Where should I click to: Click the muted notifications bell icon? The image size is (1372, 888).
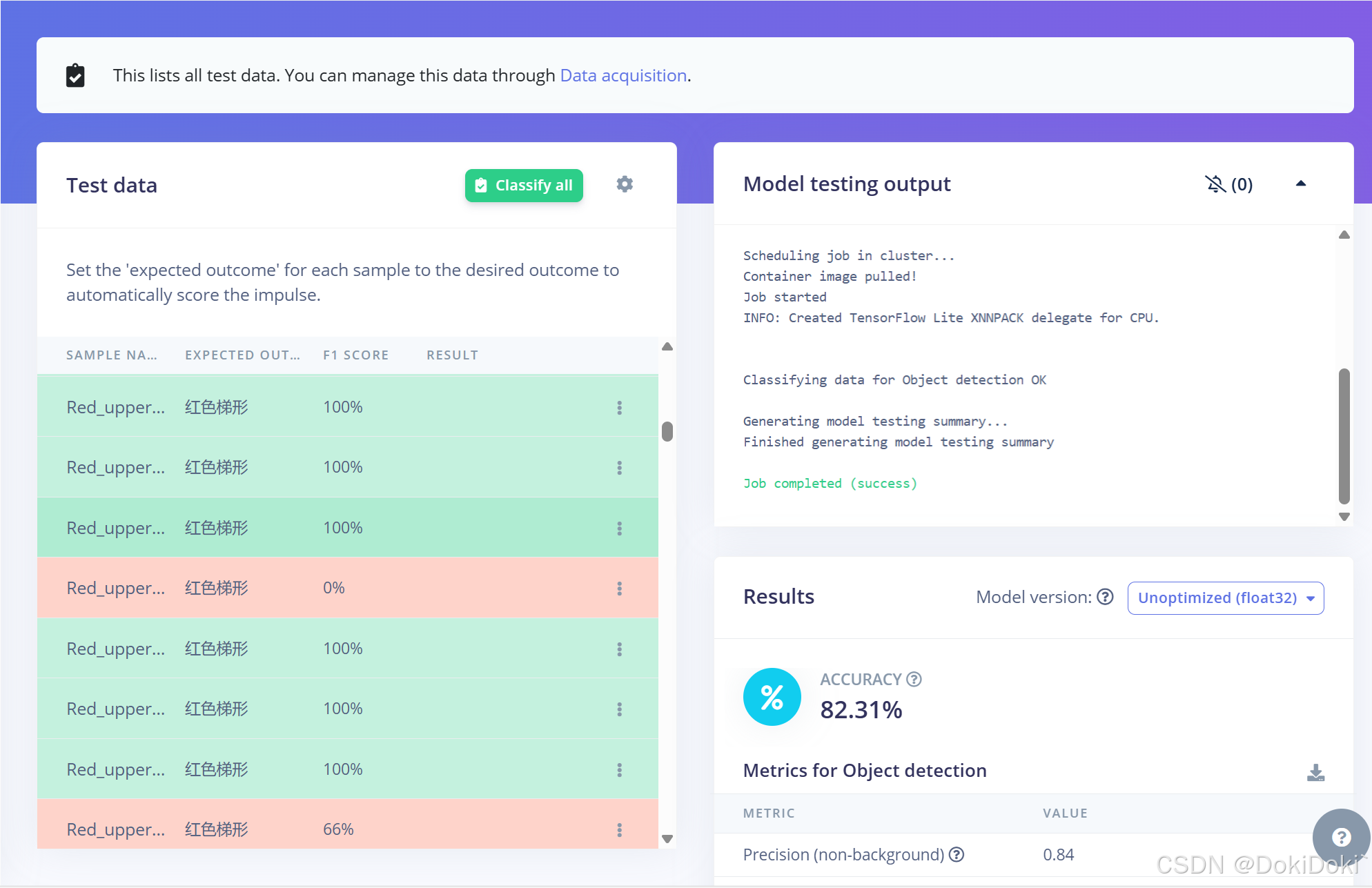tap(1215, 184)
